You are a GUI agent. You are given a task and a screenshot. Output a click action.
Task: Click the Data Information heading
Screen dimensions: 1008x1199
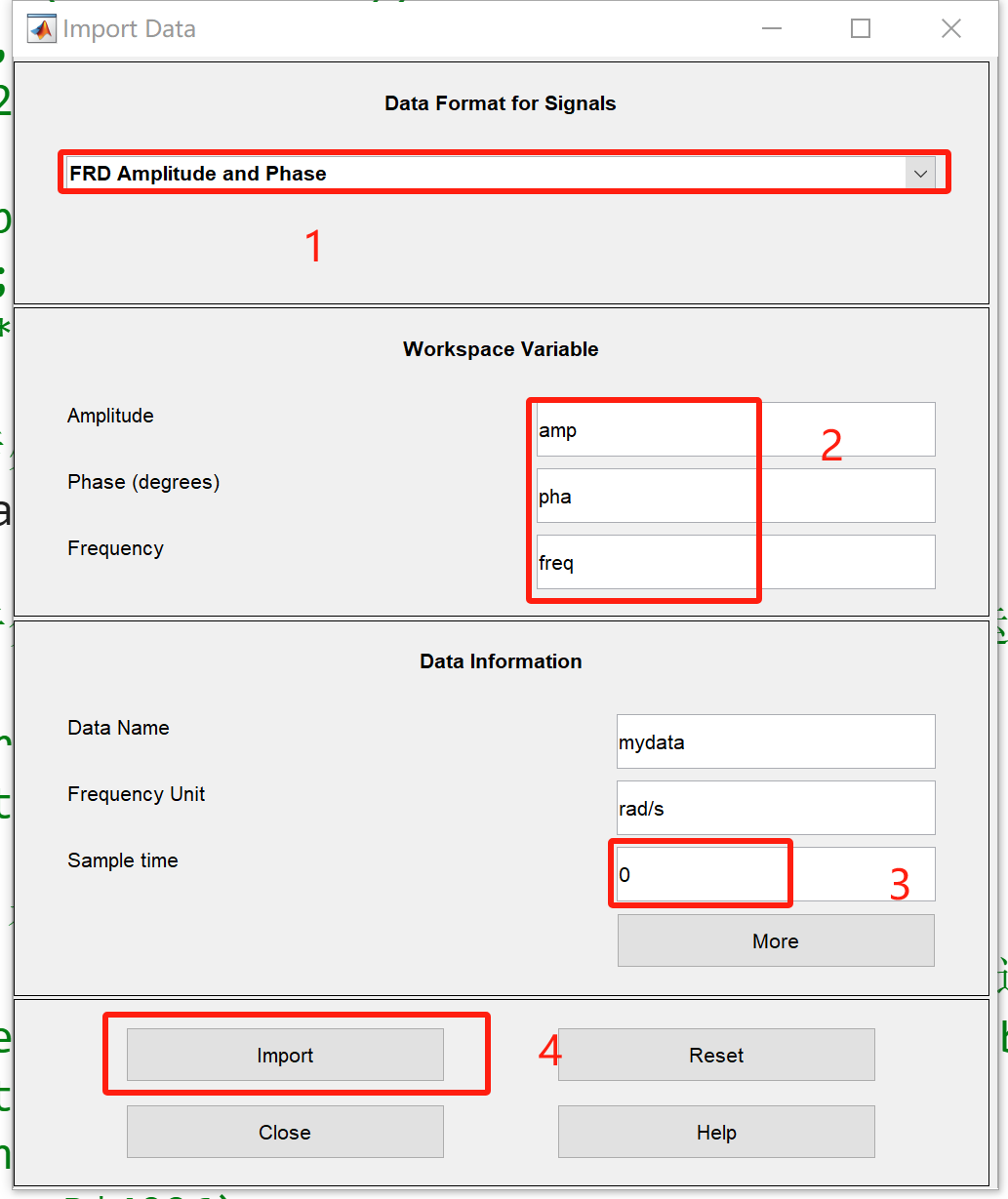(x=501, y=661)
